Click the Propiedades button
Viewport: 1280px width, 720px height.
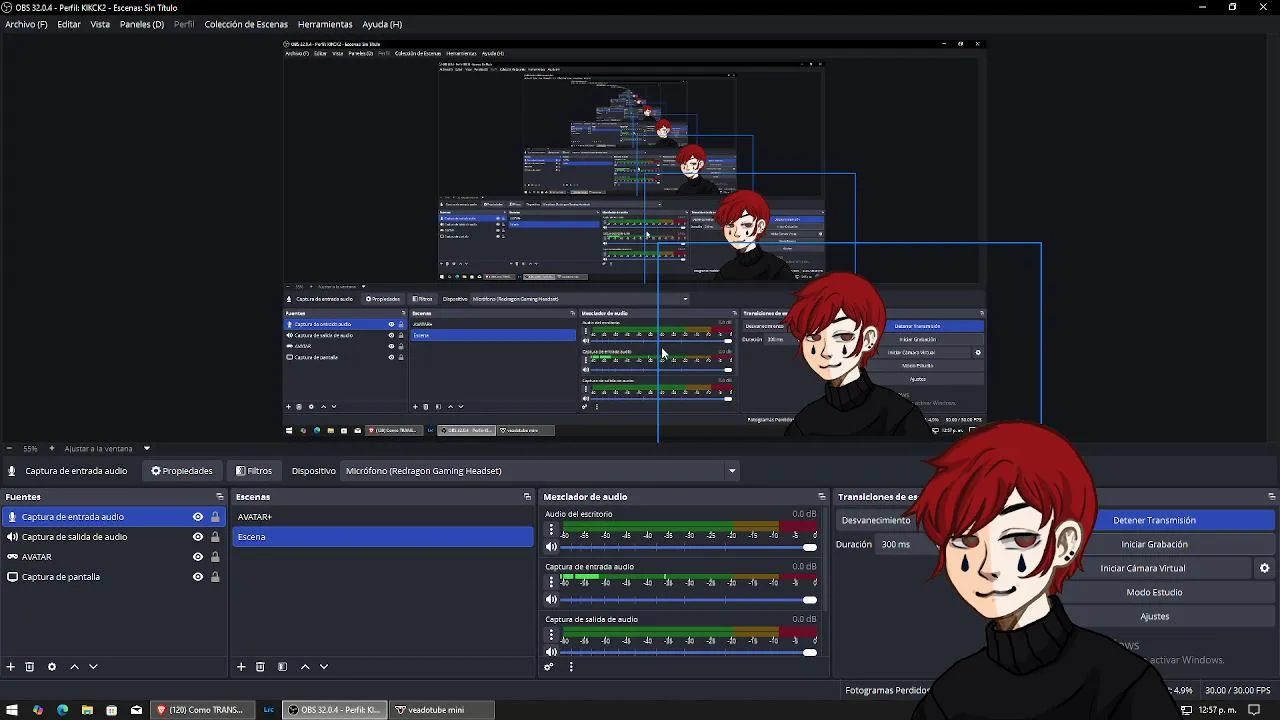(x=181, y=471)
